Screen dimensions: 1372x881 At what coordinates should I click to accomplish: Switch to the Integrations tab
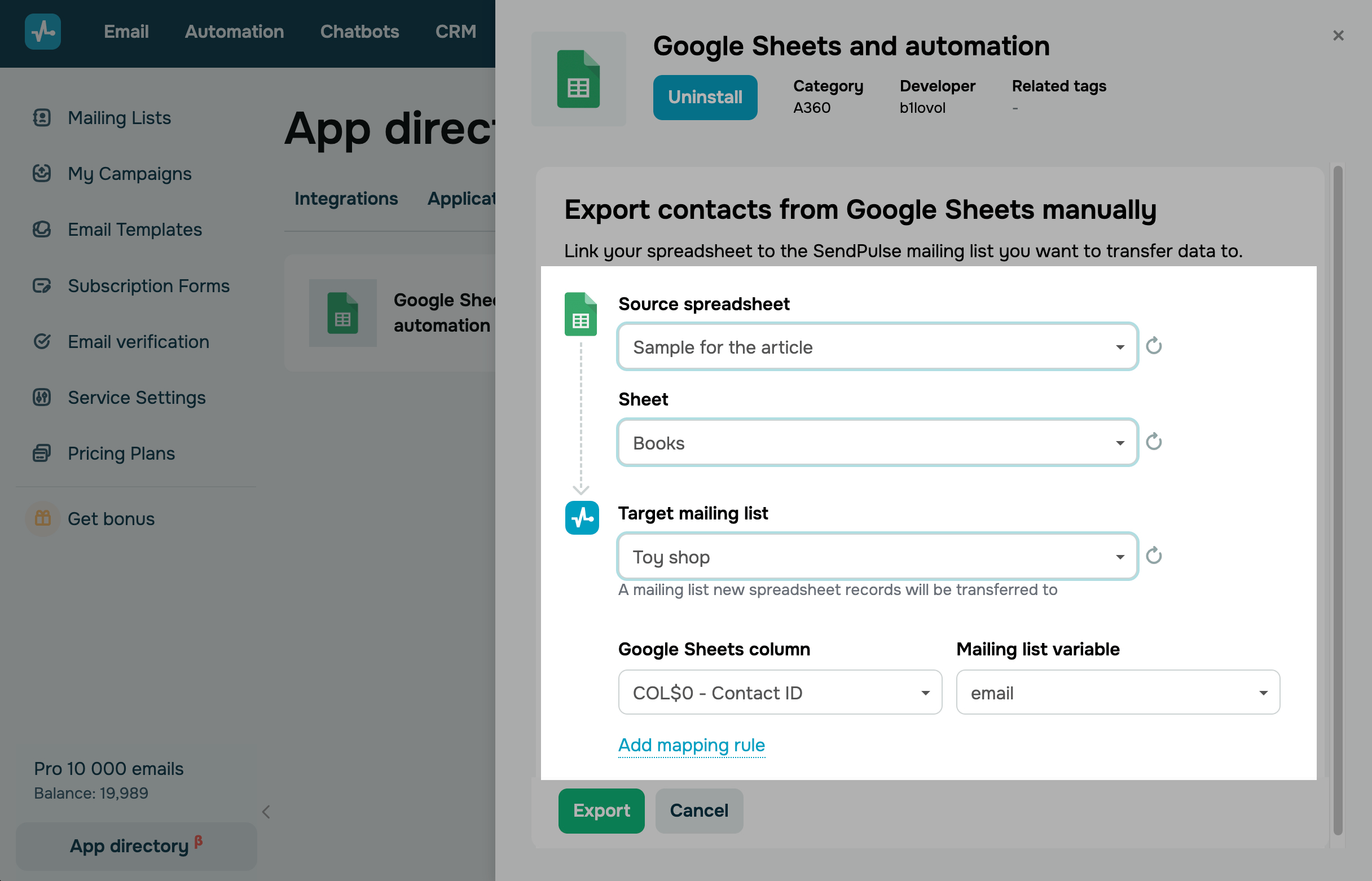(346, 199)
